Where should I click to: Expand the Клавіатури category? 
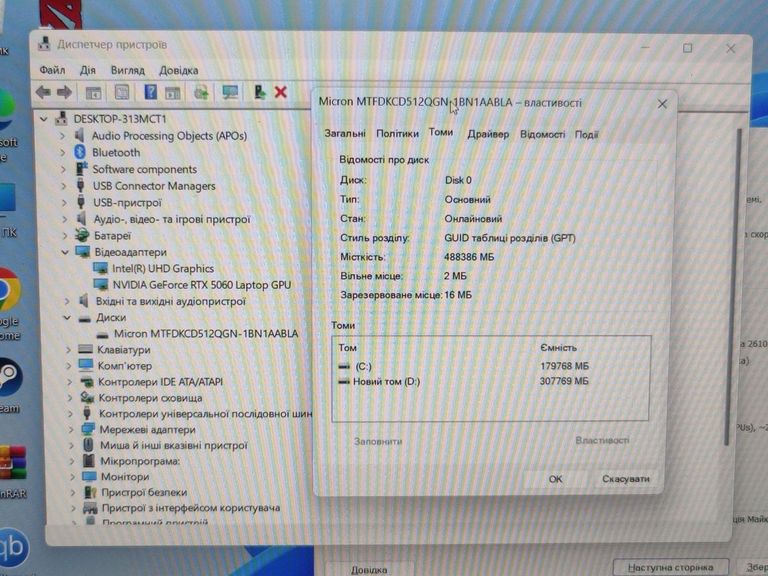point(69,350)
